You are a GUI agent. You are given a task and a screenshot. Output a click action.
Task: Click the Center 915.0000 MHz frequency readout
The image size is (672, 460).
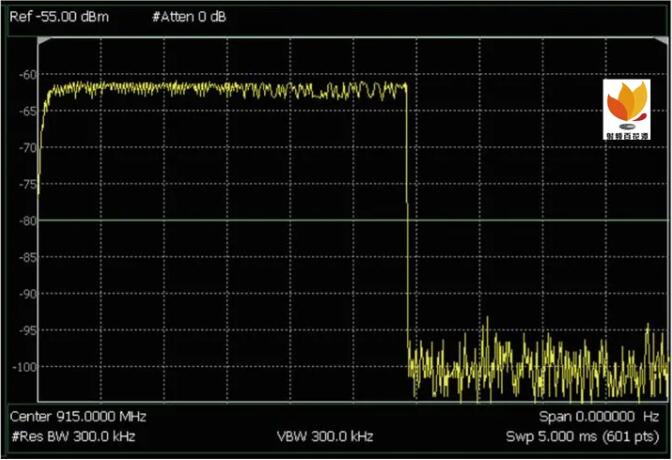78,416
